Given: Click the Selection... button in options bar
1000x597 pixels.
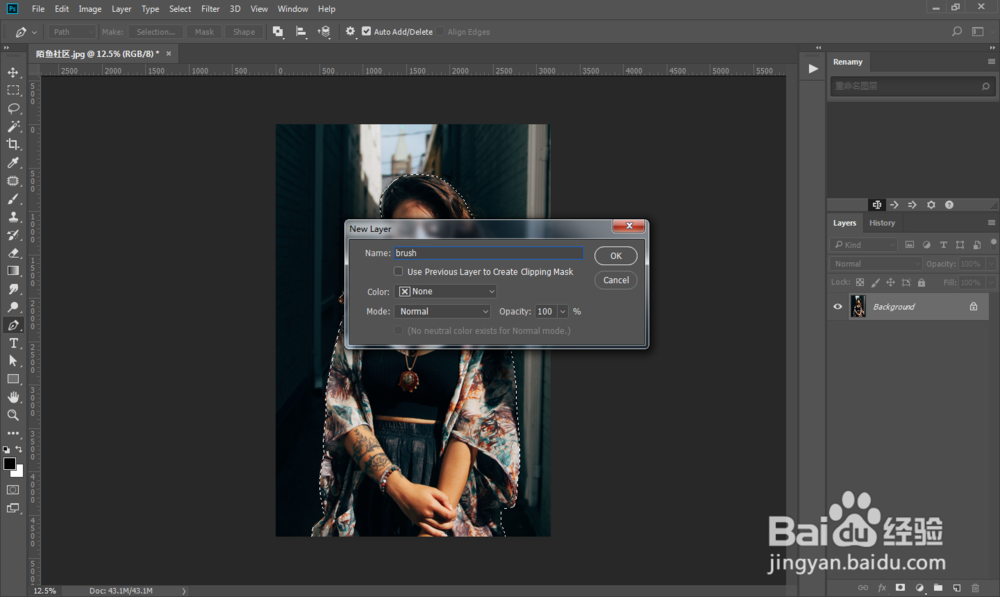Looking at the screenshot, I should pos(156,31).
